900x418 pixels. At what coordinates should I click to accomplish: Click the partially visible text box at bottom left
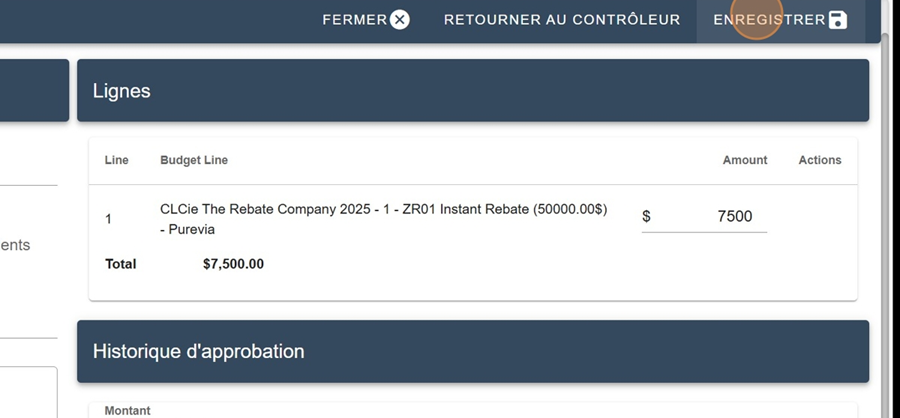[29, 392]
